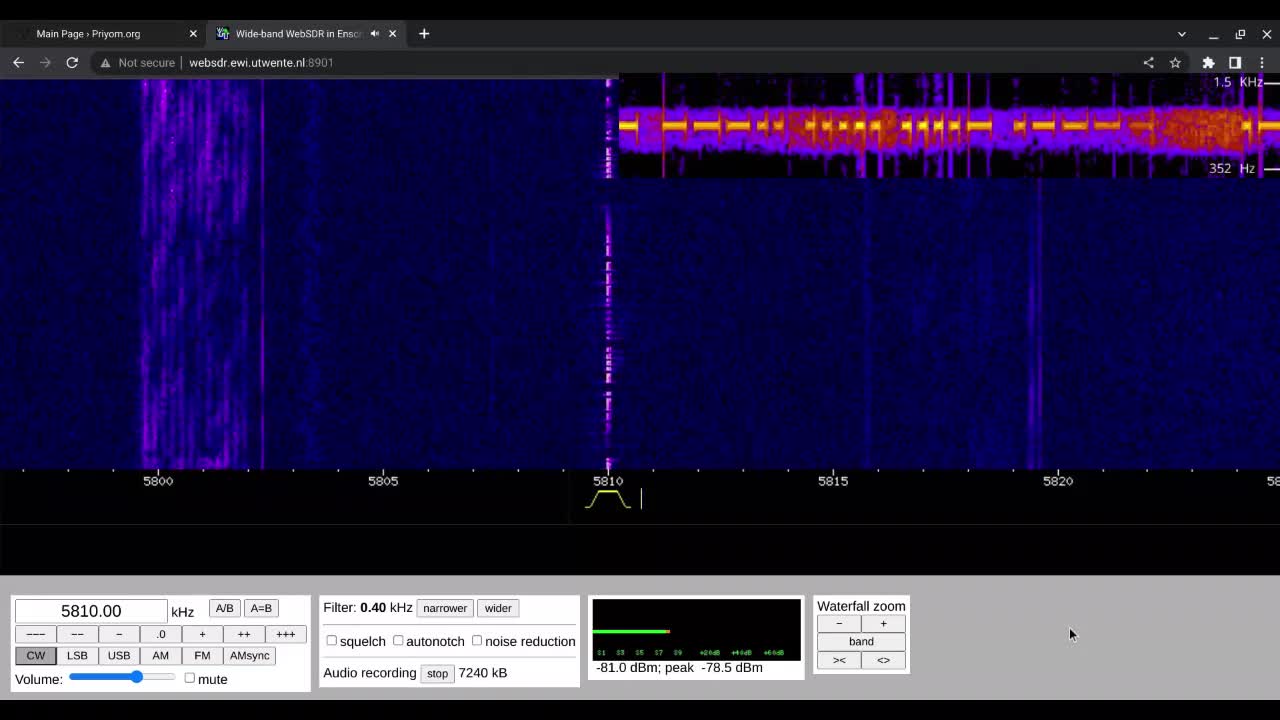Mute audio on WebSDR tab
The image size is (1280, 720).
pos(375,33)
